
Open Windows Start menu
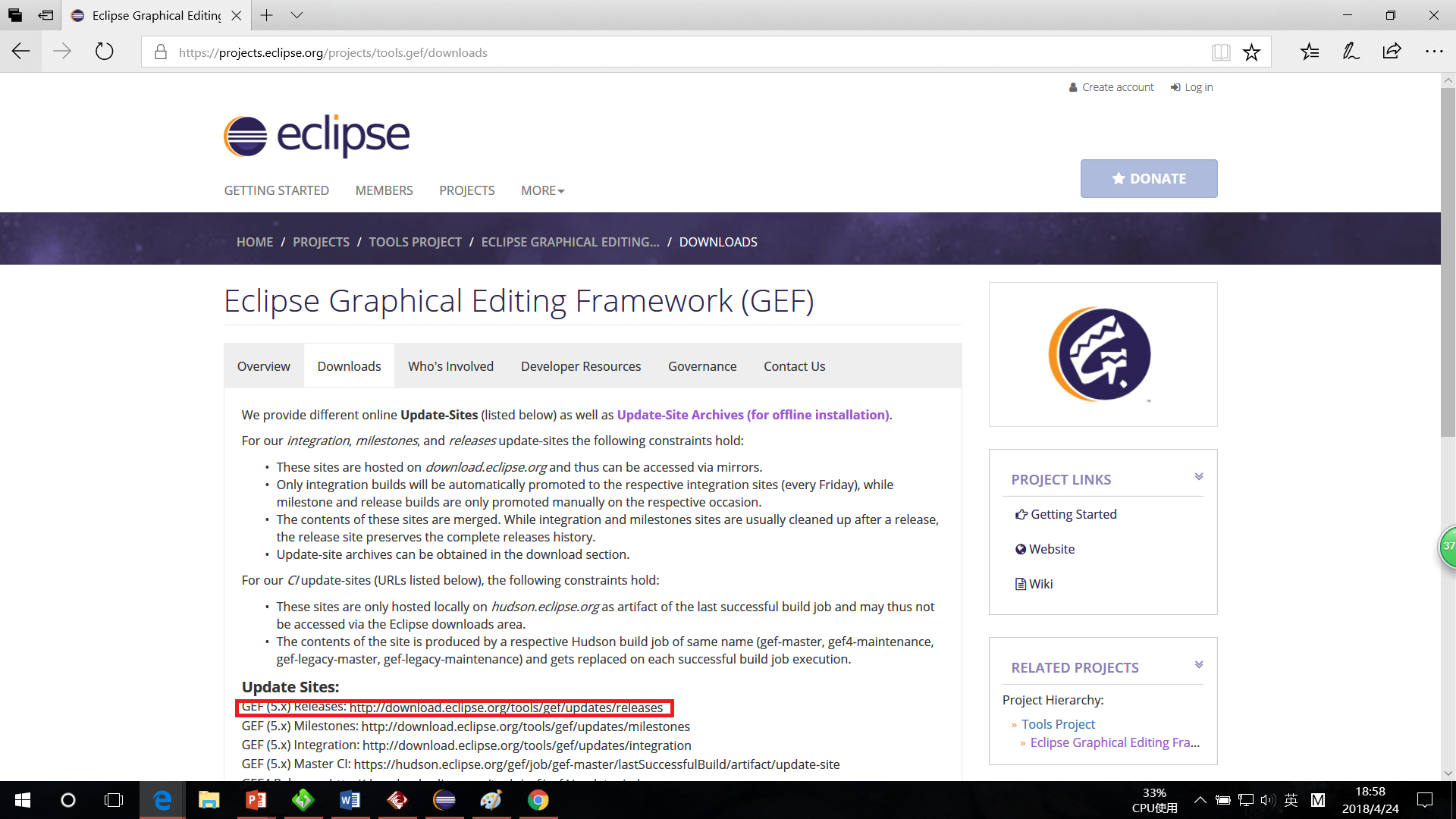pyautogui.click(x=23, y=800)
